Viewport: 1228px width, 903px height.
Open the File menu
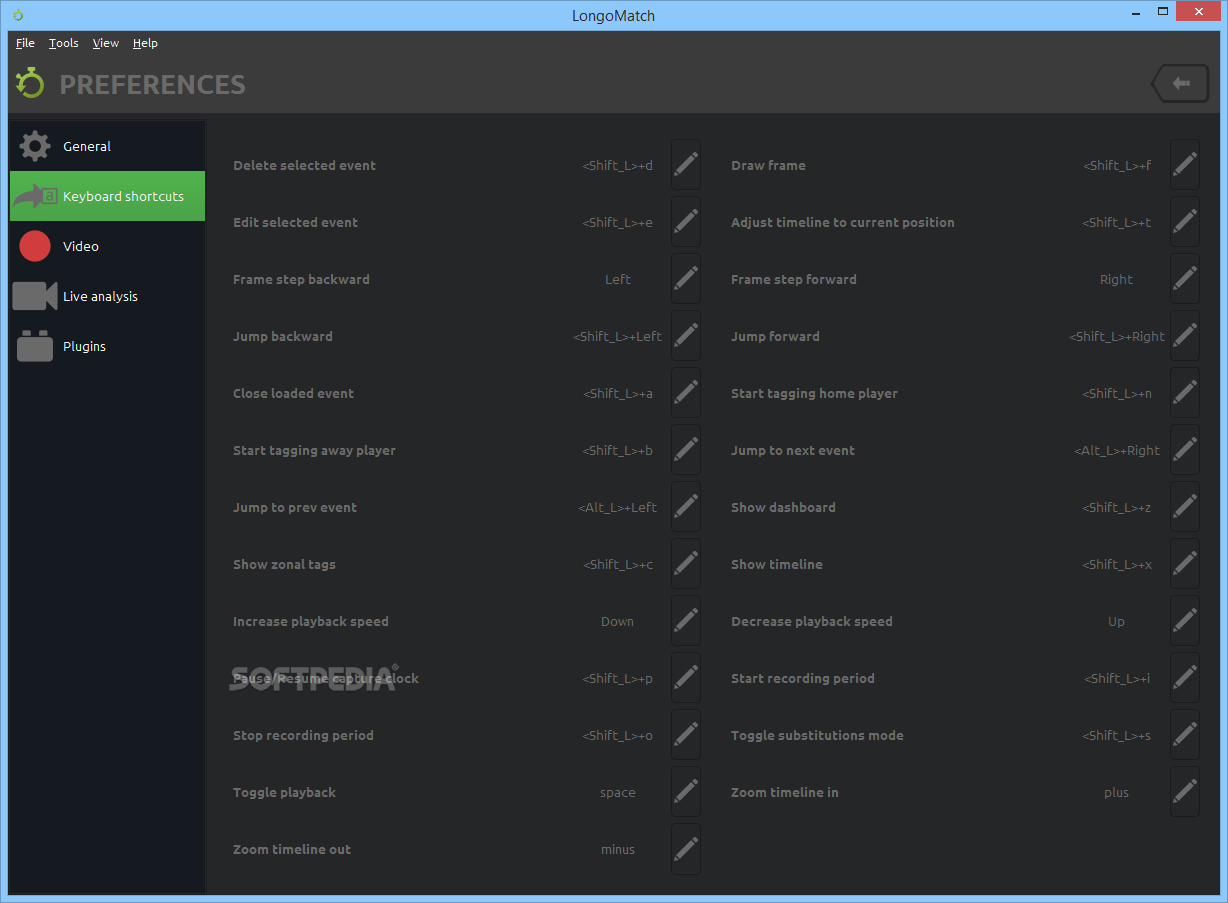(25, 43)
